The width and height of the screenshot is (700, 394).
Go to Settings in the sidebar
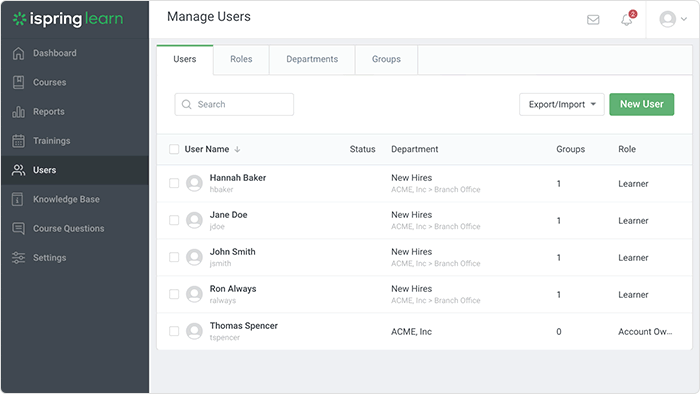(75, 258)
